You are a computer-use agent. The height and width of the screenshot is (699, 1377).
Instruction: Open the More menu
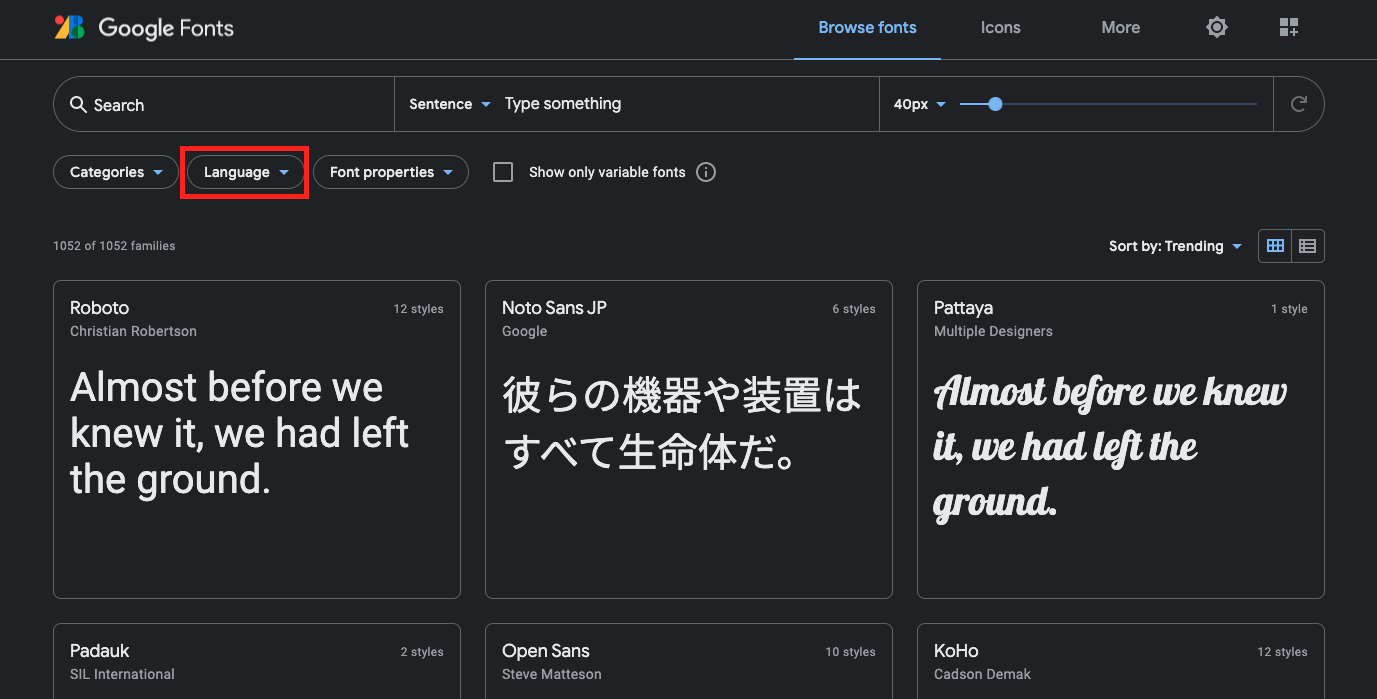tap(1120, 28)
